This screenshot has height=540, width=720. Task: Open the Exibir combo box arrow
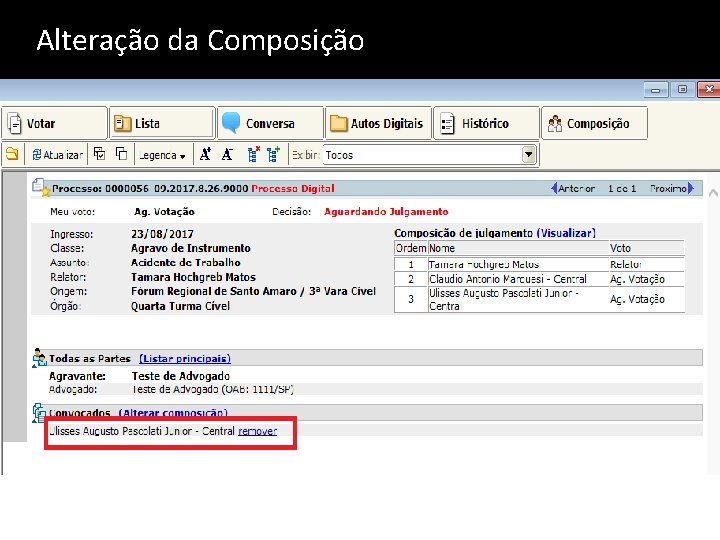(x=529, y=155)
